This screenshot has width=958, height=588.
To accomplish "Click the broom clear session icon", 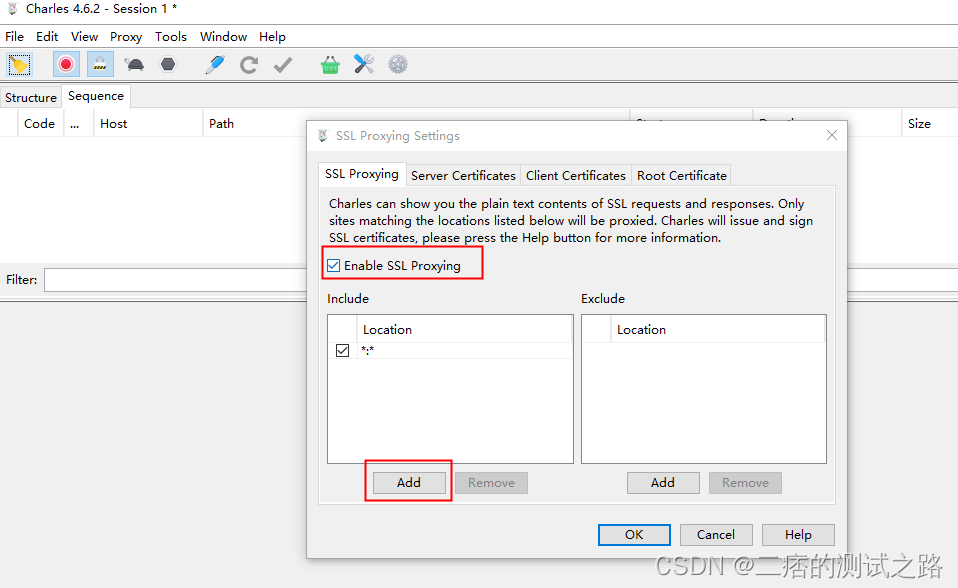I will [x=19, y=64].
